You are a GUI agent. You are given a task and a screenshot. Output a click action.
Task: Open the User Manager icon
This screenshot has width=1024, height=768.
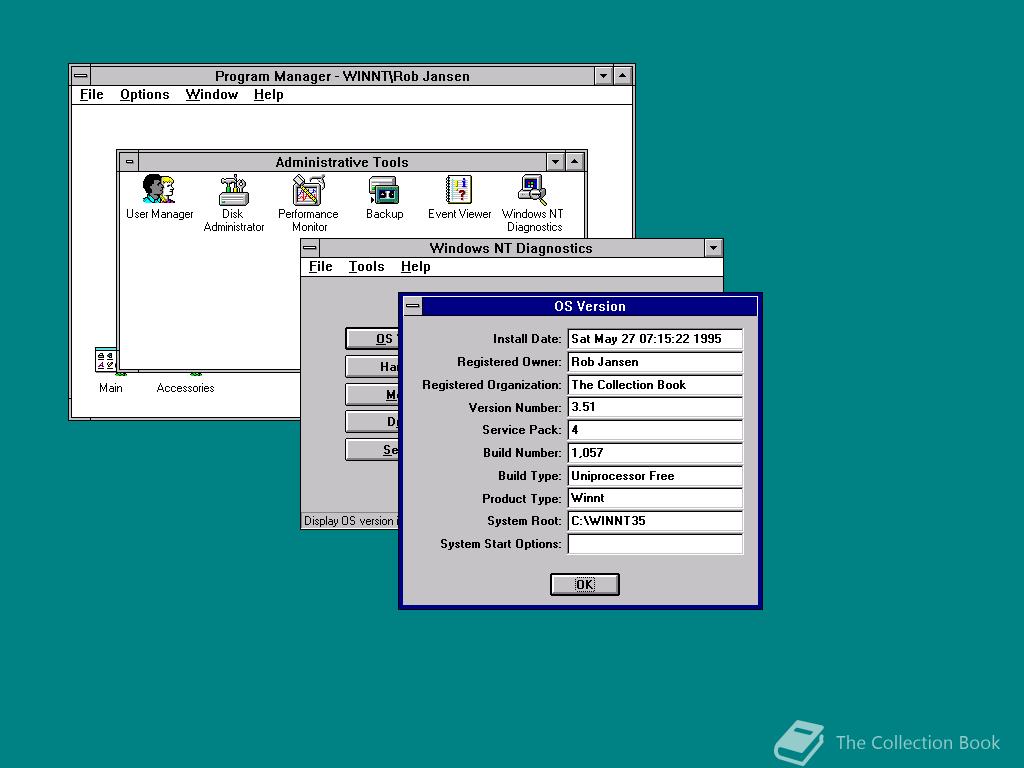[159, 197]
